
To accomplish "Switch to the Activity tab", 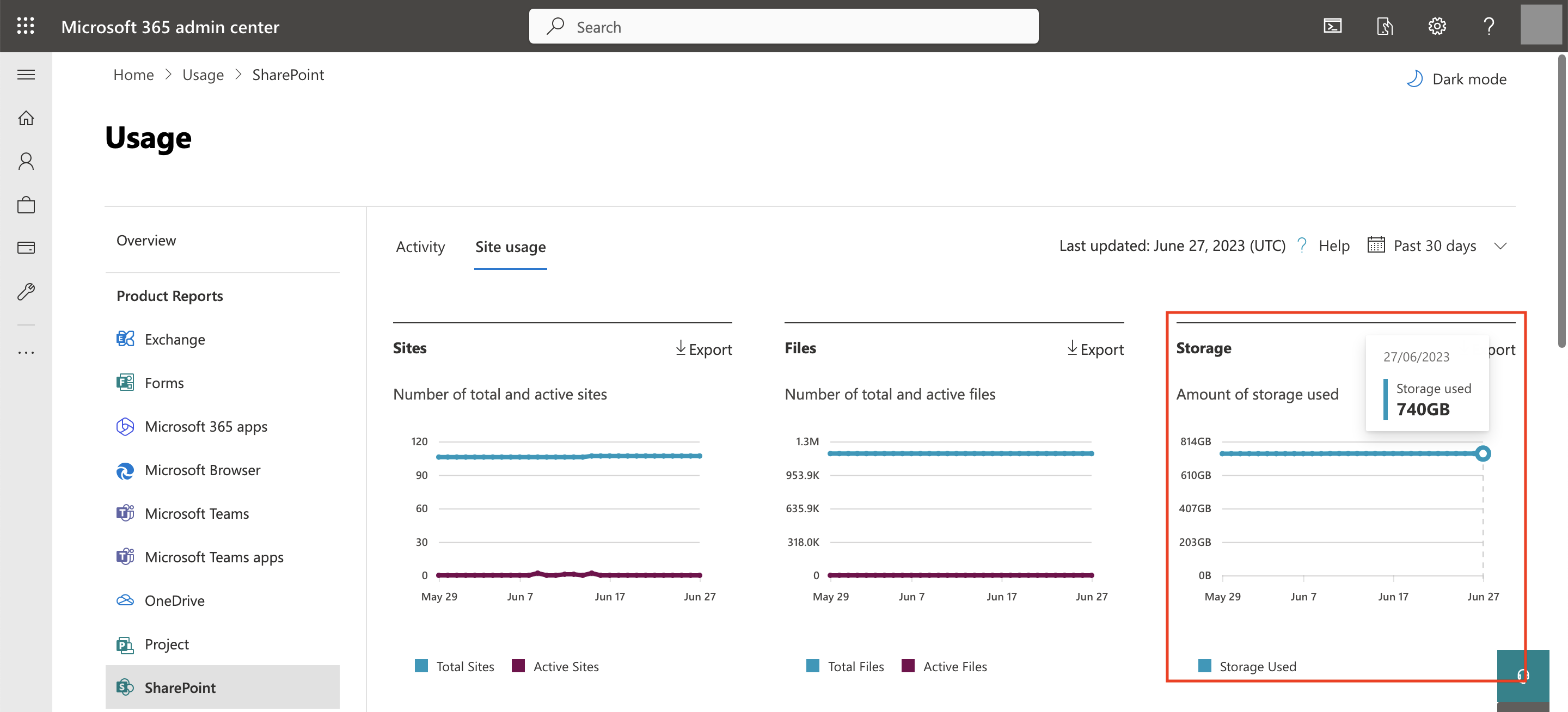I will point(421,247).
